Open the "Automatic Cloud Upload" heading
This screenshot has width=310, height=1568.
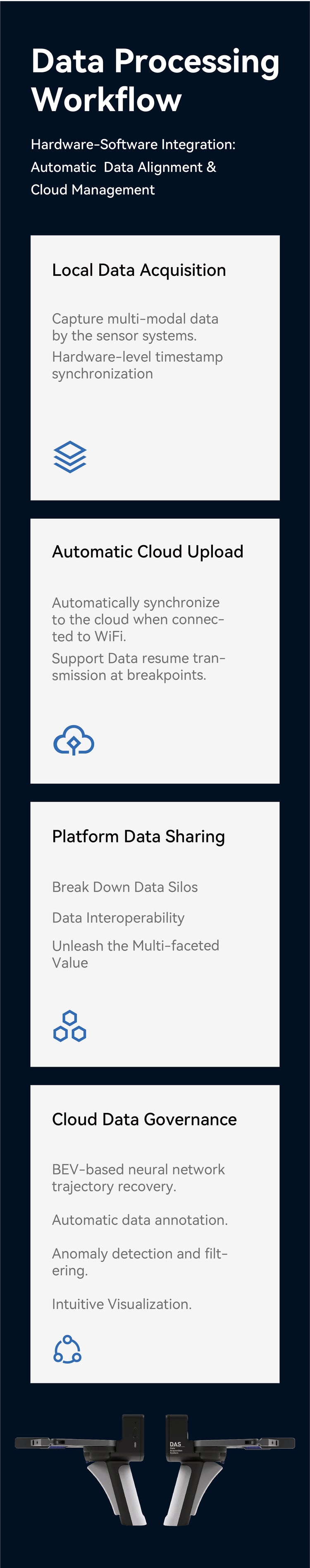pyautogui.click(x=148, y=551)
